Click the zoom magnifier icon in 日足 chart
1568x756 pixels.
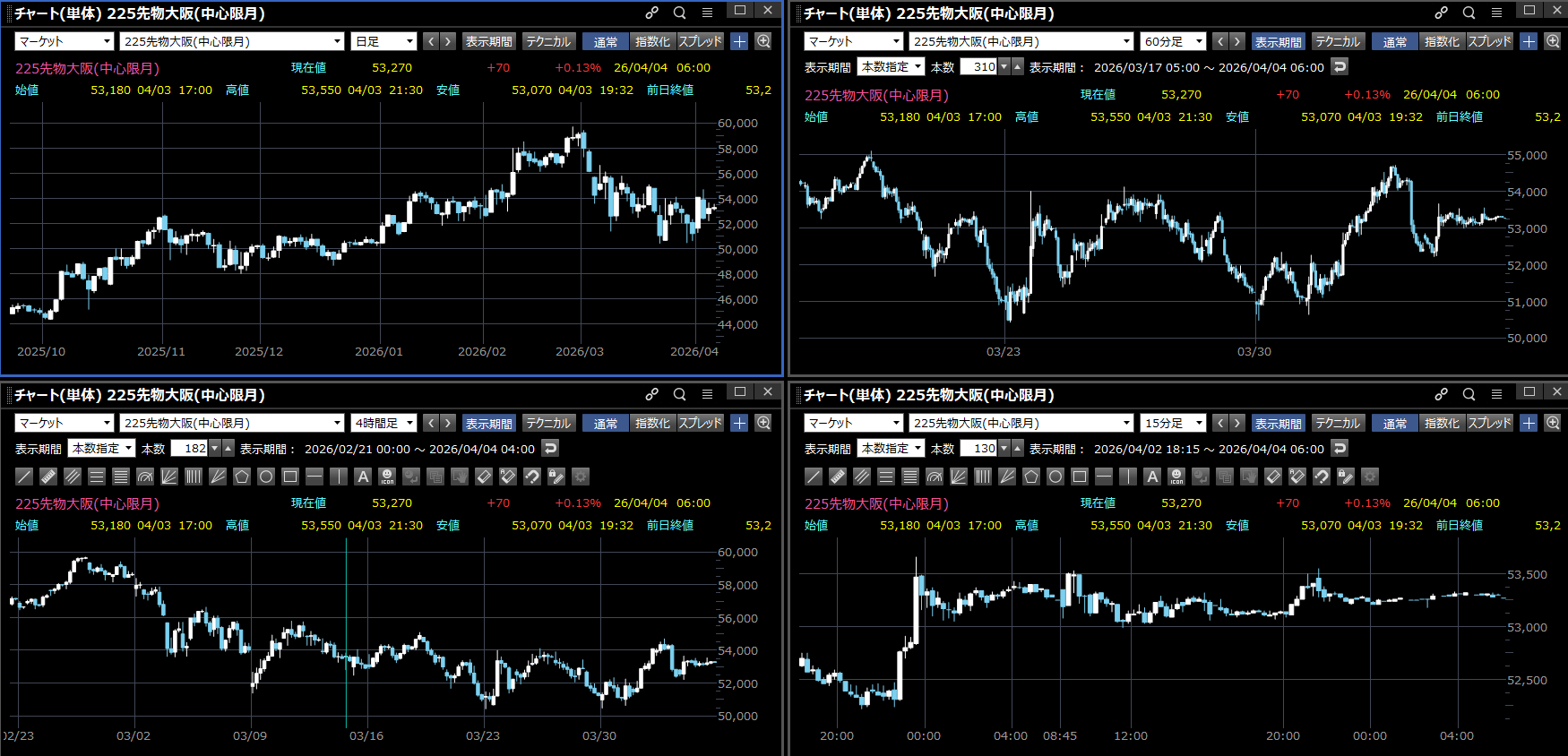pos(763,41)
